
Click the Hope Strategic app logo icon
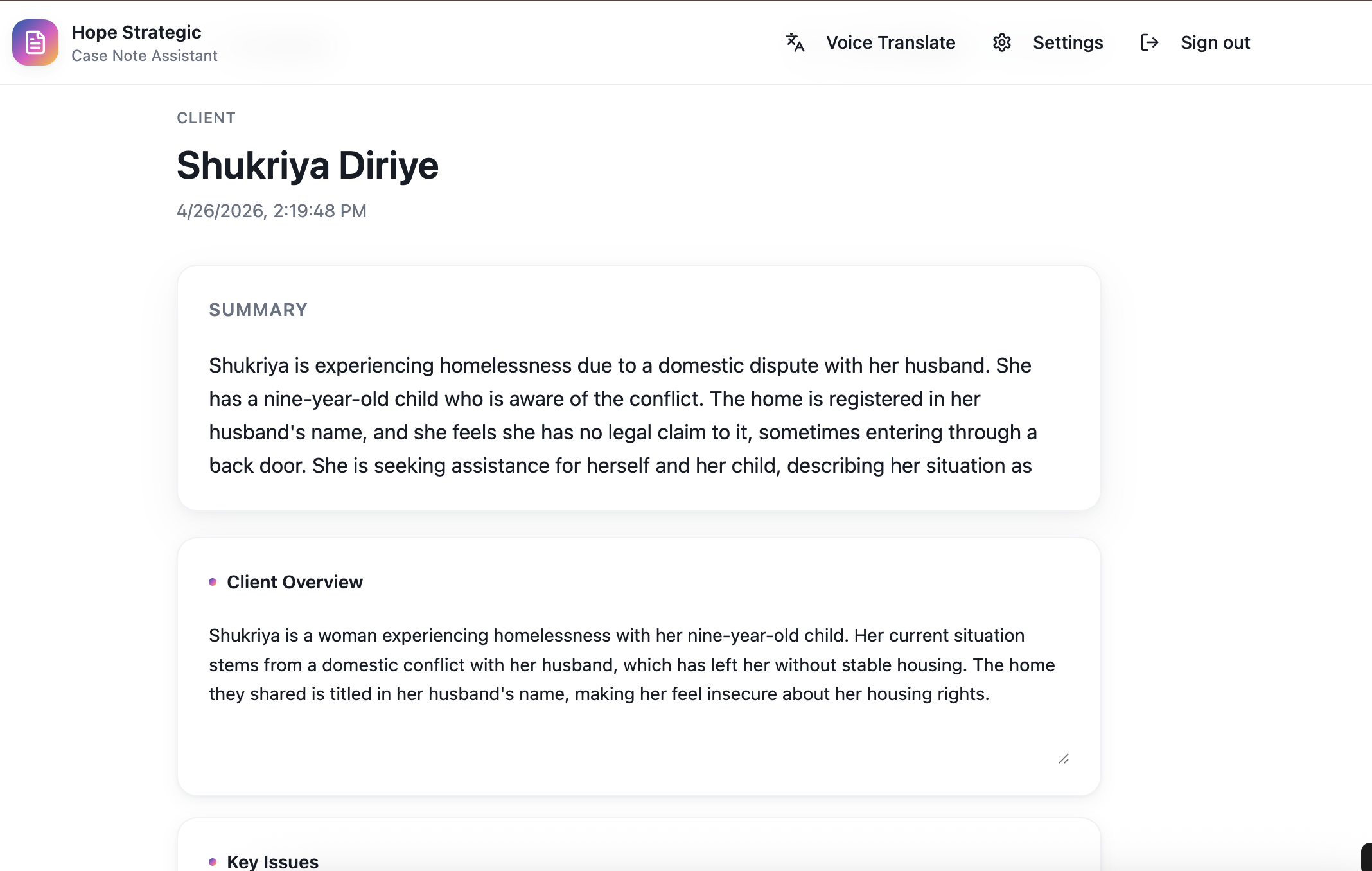pos(35,42)
